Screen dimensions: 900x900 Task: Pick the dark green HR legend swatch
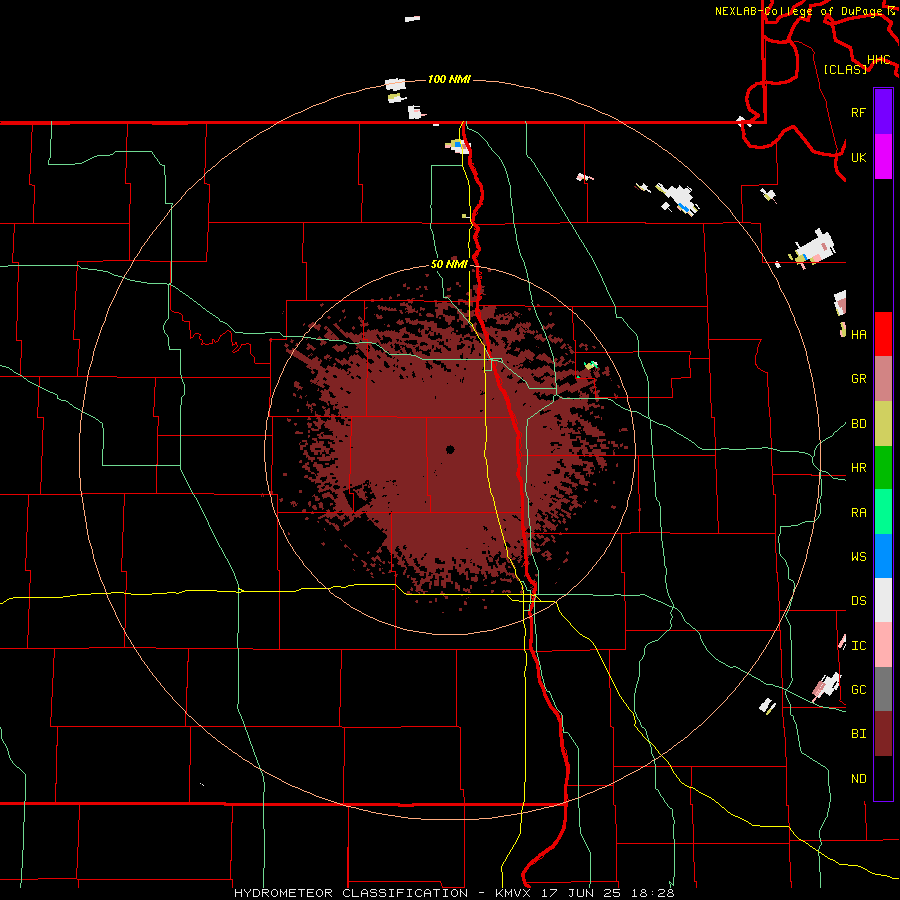(x=883, y=468)
